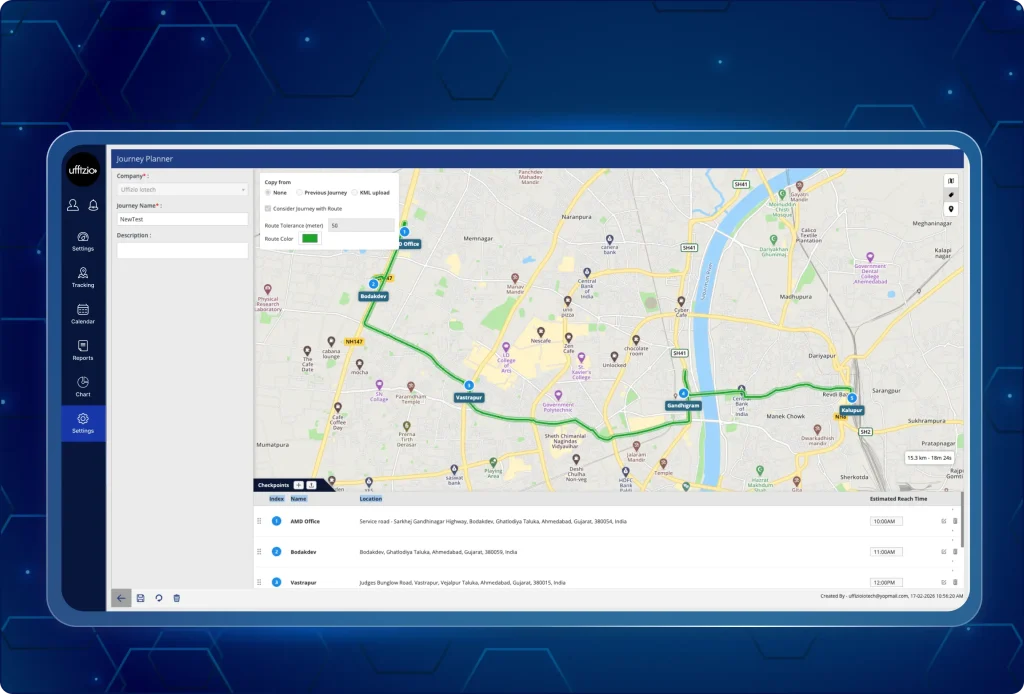Save the journey with the floppy disk icon
The image size is (1024, 694).
tap(140, 597)
